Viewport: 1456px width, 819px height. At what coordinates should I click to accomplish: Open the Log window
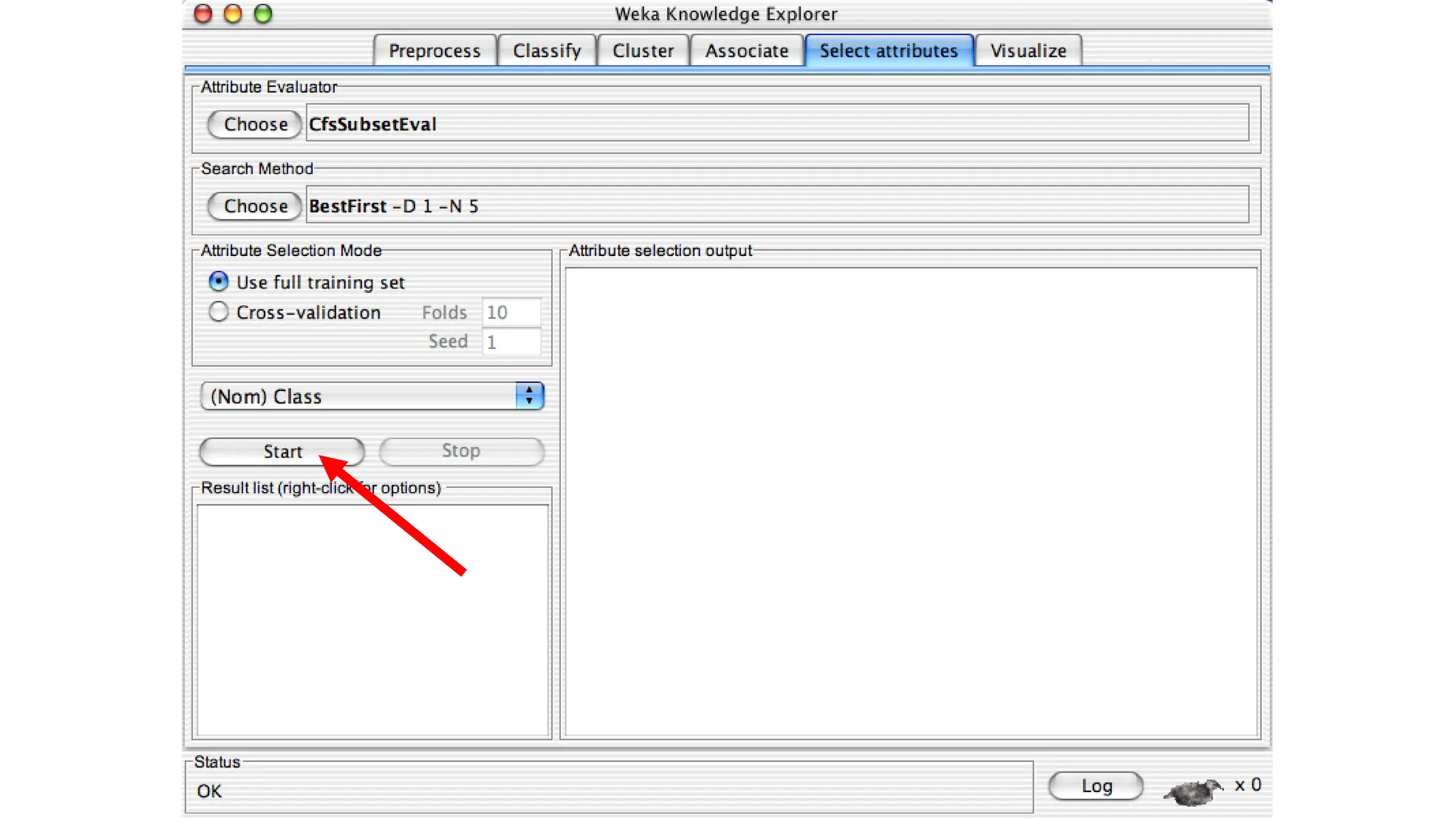[1096, 786]
